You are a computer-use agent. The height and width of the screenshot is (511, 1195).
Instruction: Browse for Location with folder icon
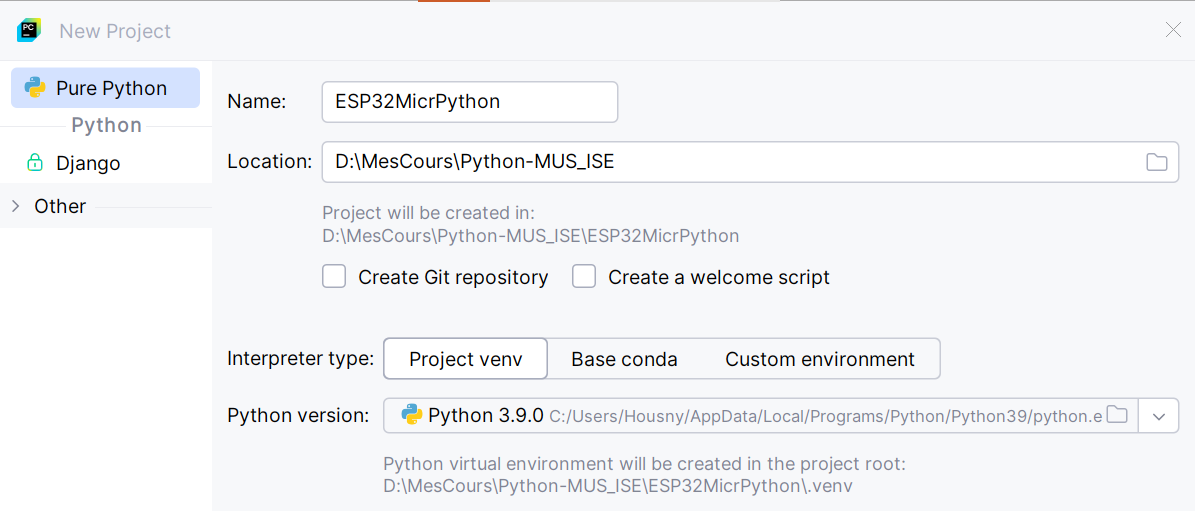tap(1157, 161)
